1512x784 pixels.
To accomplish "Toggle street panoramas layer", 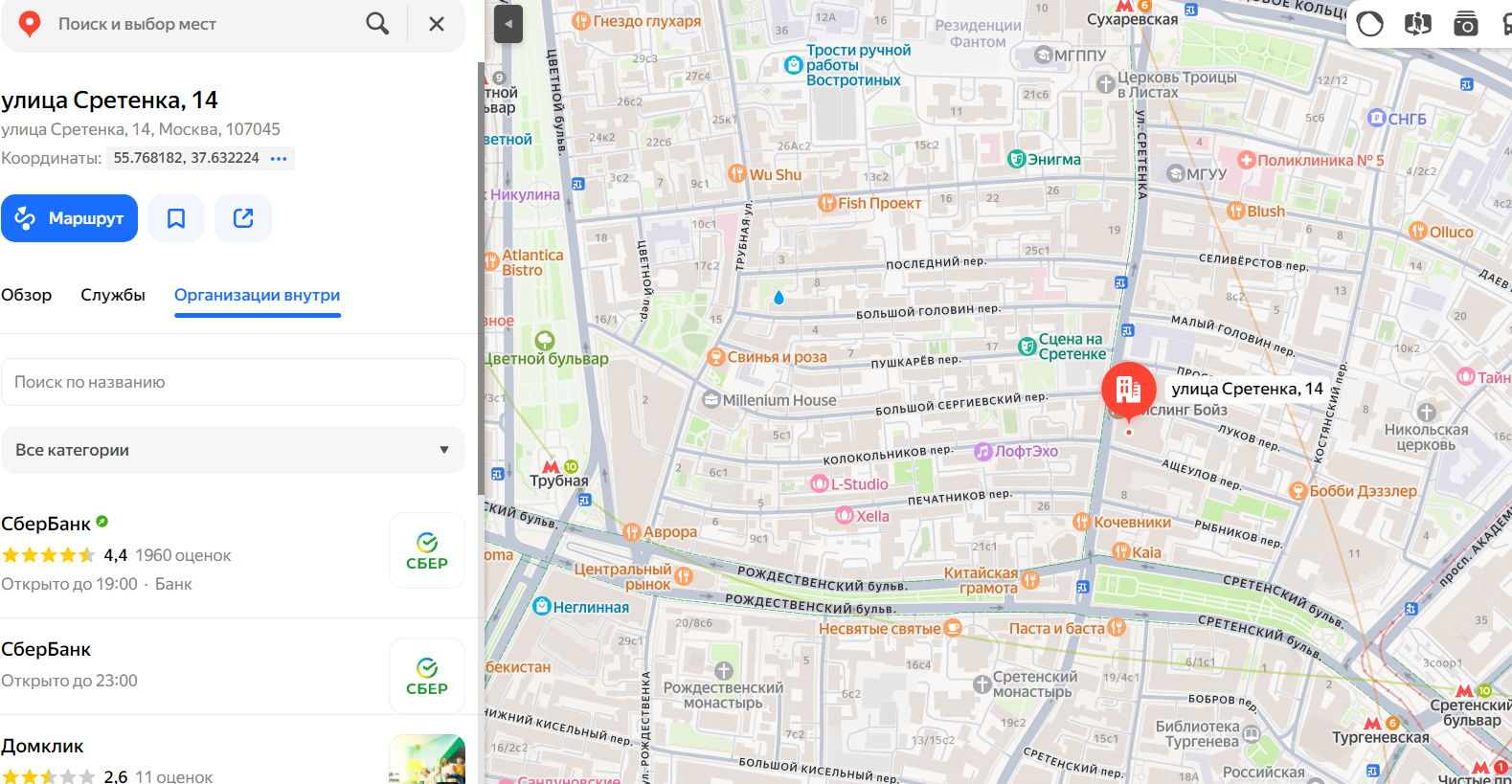I will (x=1417, y=24).
